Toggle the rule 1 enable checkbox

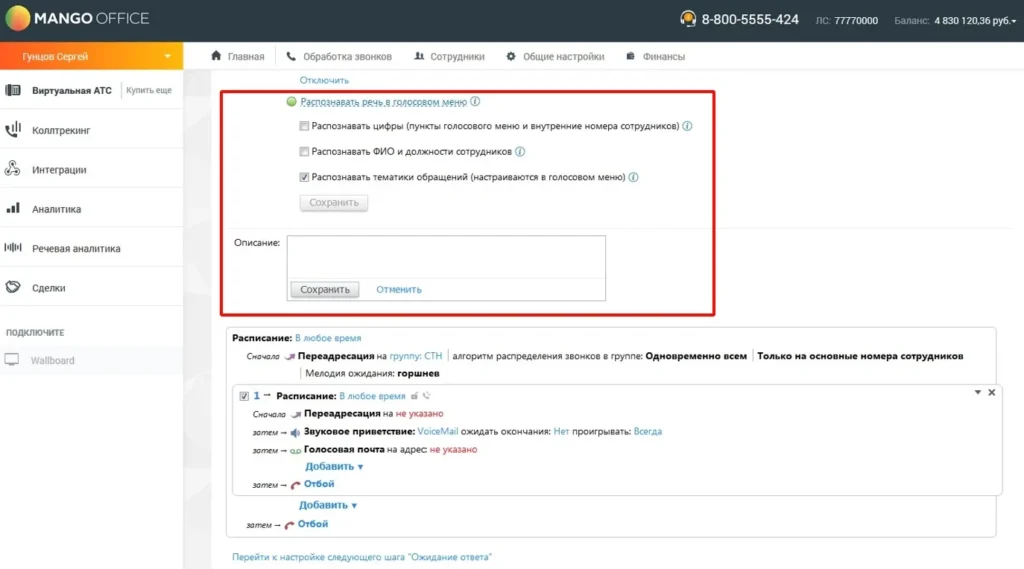(244, 396)
